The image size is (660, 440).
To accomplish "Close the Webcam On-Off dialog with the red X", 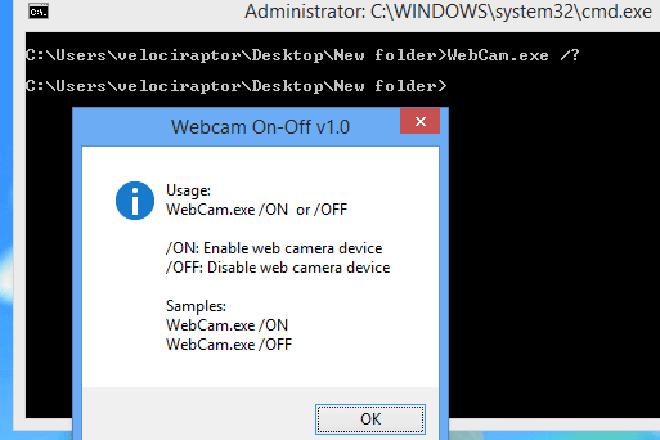I will coord(420,121).
